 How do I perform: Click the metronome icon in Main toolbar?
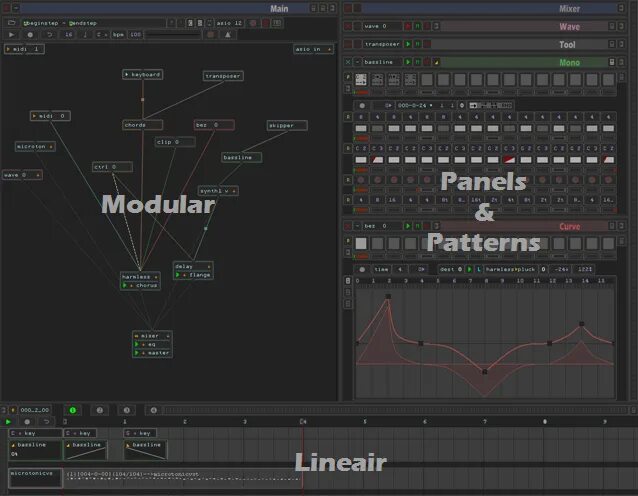coord(228,35)
